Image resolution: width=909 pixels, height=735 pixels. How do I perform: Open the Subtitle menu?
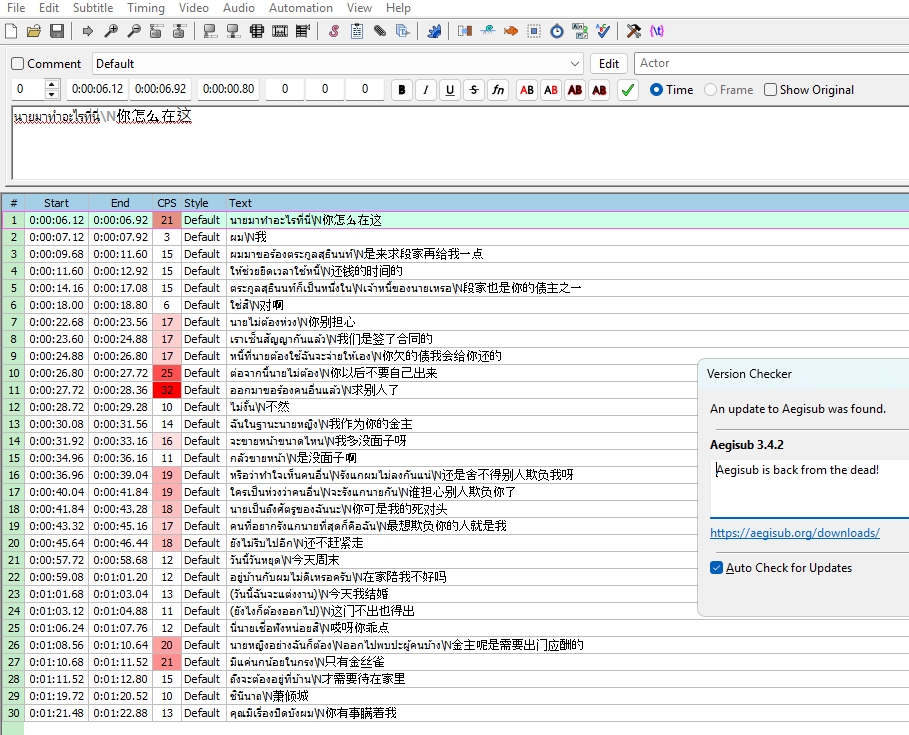click(x=93, y=8)
